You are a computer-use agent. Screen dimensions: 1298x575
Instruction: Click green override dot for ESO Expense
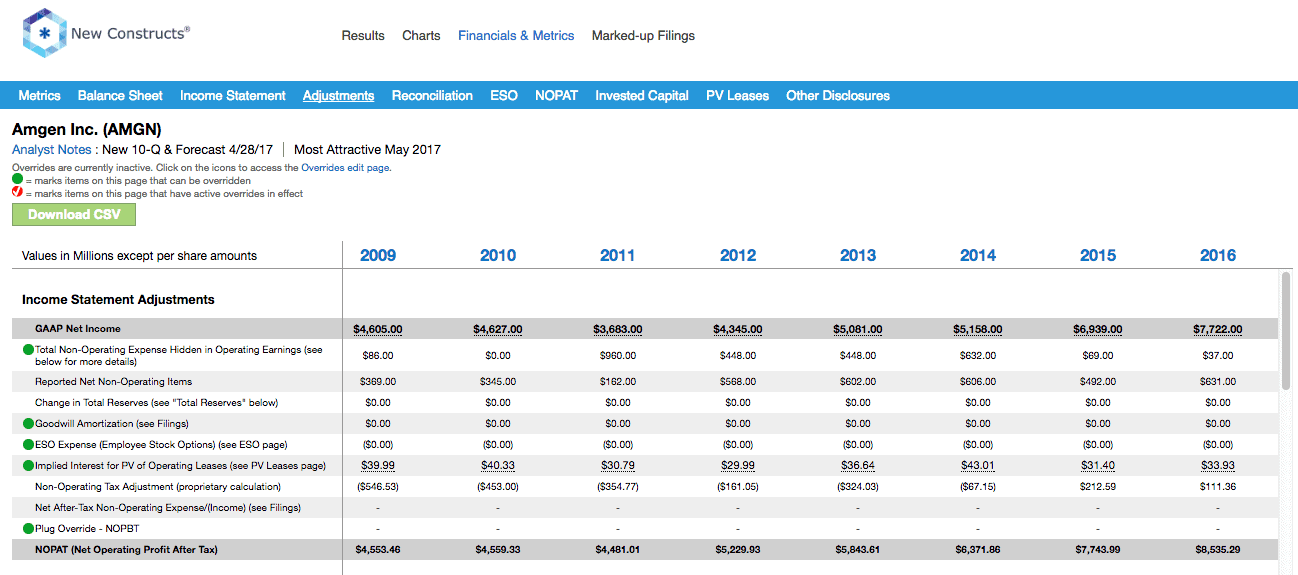[28, 445]
